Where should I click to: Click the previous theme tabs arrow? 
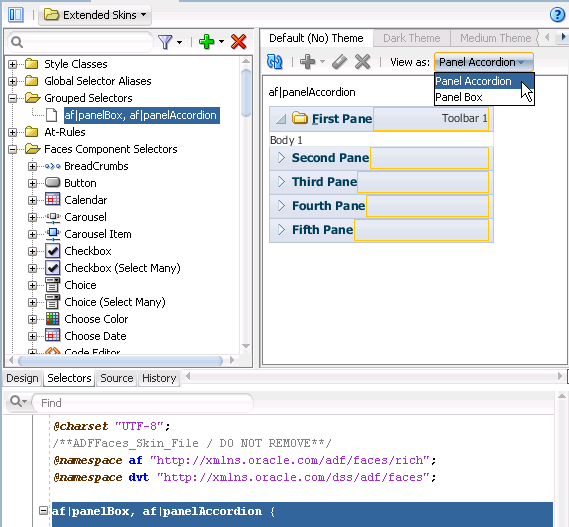[547, 37]
